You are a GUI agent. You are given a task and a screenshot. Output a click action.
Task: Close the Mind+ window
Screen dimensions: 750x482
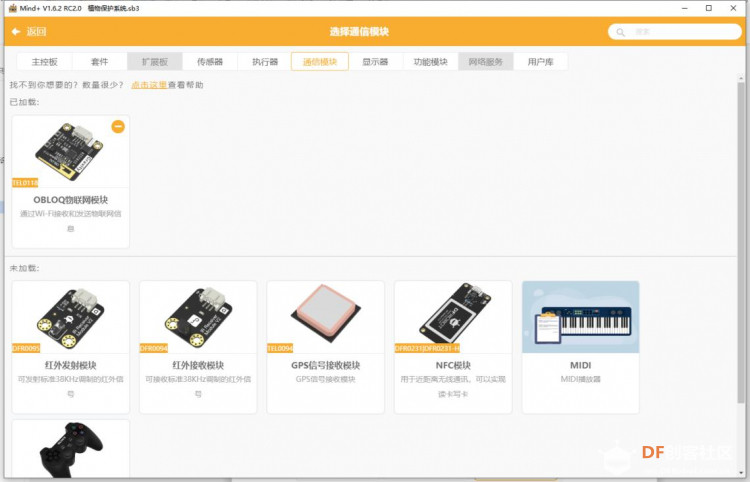(x=733, y=8)
